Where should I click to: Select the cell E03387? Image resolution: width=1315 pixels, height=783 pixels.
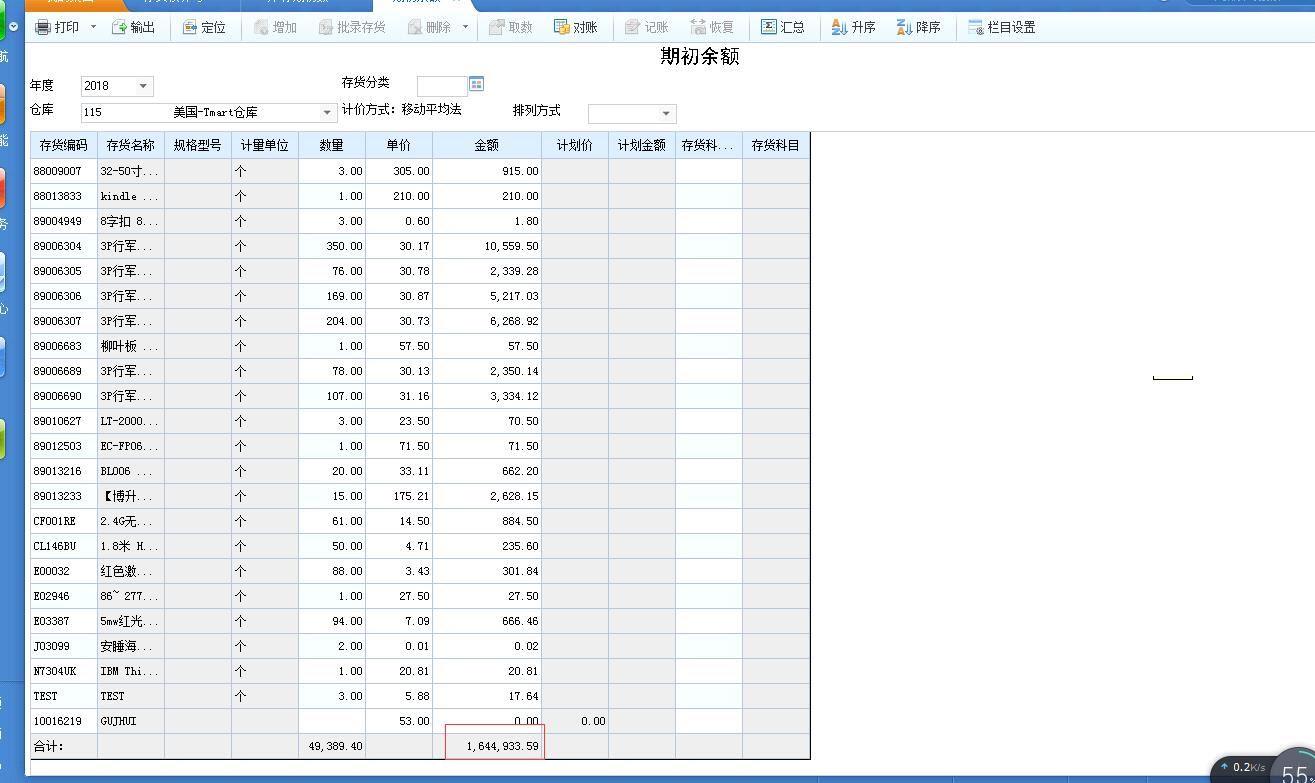click(64, 621)
